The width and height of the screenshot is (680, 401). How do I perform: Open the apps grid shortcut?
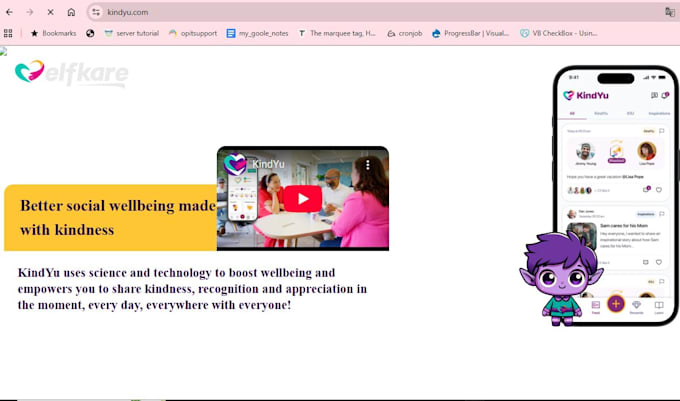(x=8, y=33)
